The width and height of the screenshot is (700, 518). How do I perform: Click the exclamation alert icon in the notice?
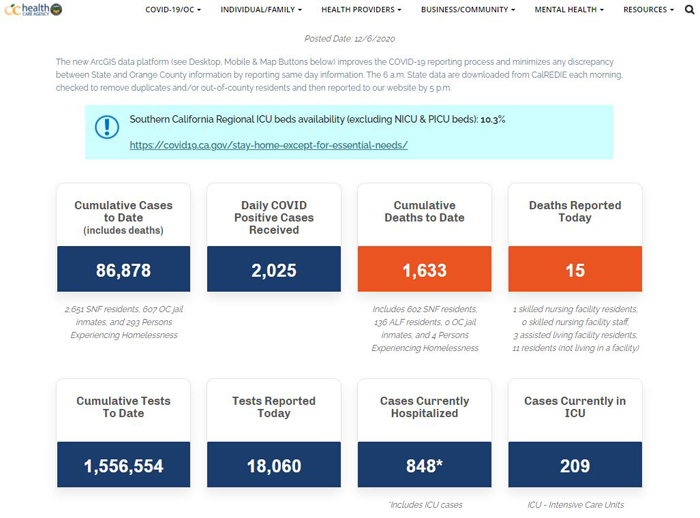[107, 127]
